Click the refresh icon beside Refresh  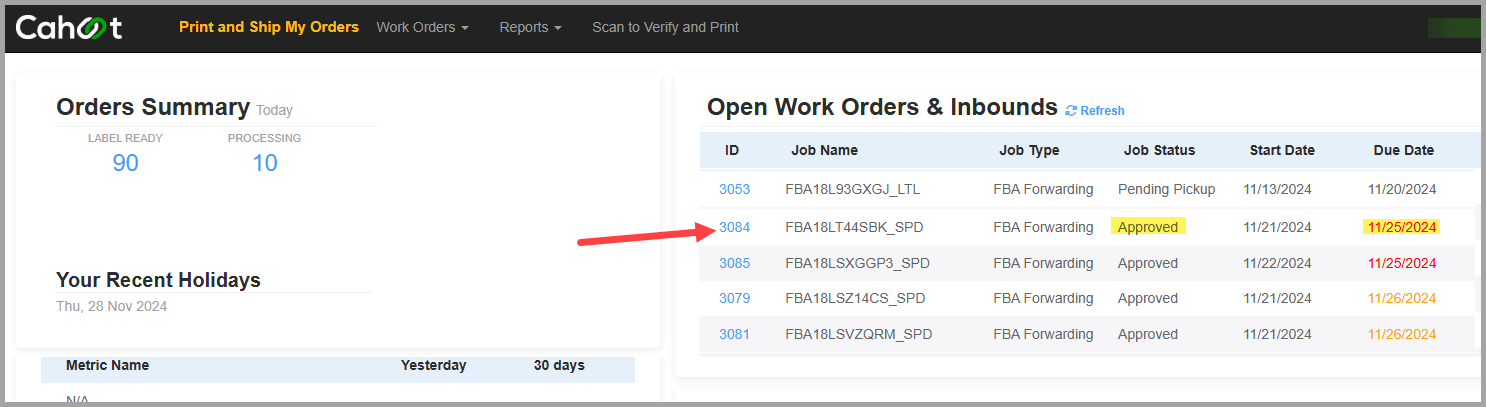coord(1071,111)
